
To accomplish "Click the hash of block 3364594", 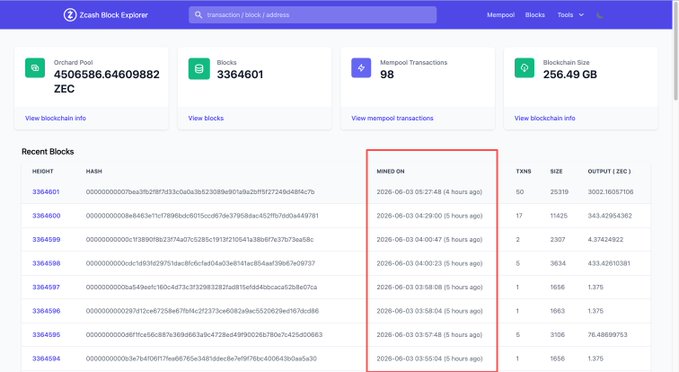I will [201, 358].
